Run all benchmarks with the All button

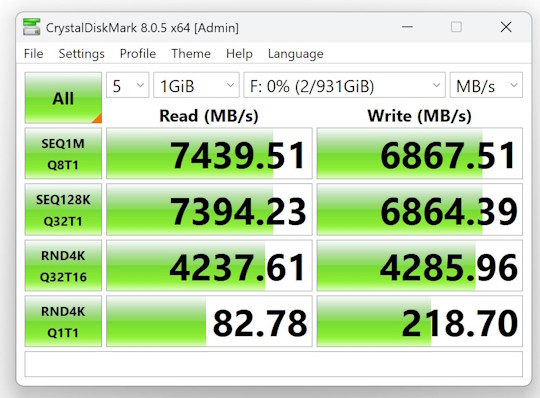63,98
